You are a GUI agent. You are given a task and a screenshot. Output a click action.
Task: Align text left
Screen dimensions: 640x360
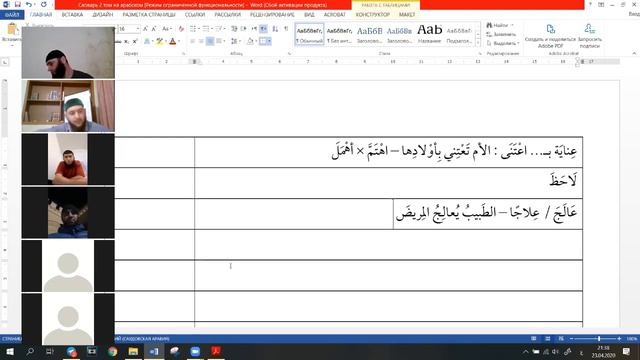(192, 41)
